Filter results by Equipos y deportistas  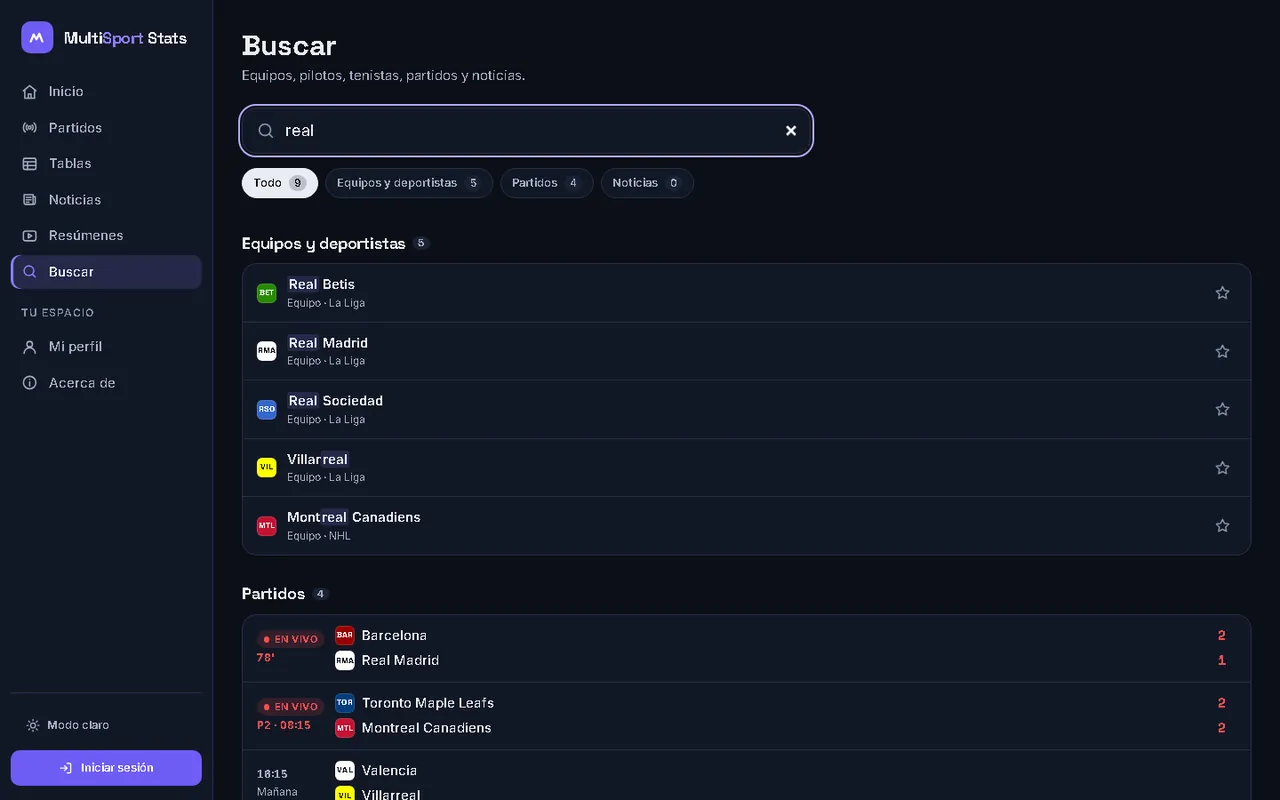(x=409, y=183)
